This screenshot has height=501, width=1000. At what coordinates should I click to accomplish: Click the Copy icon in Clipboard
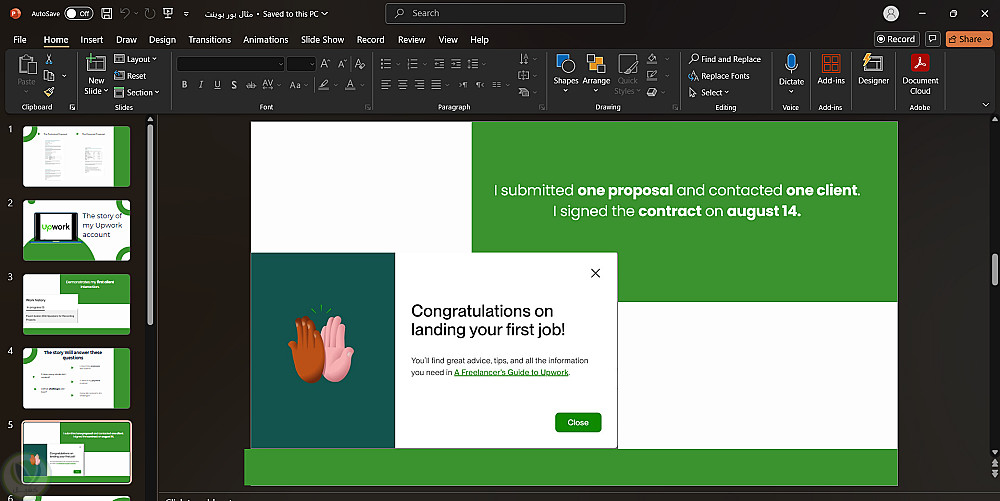pyautogui.click(x=49, y=76)
